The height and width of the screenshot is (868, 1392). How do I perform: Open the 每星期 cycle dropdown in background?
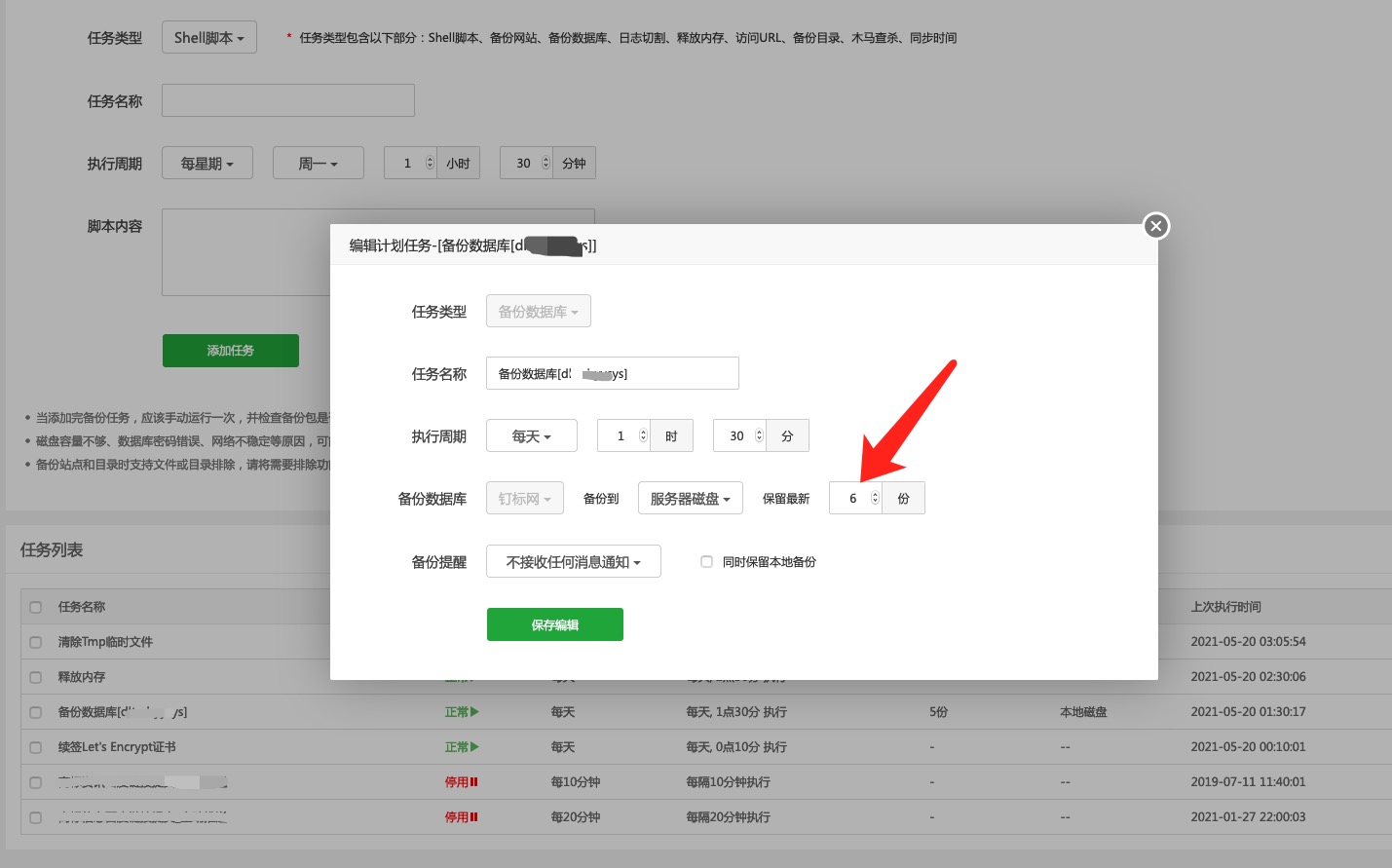tap(207, 163)
